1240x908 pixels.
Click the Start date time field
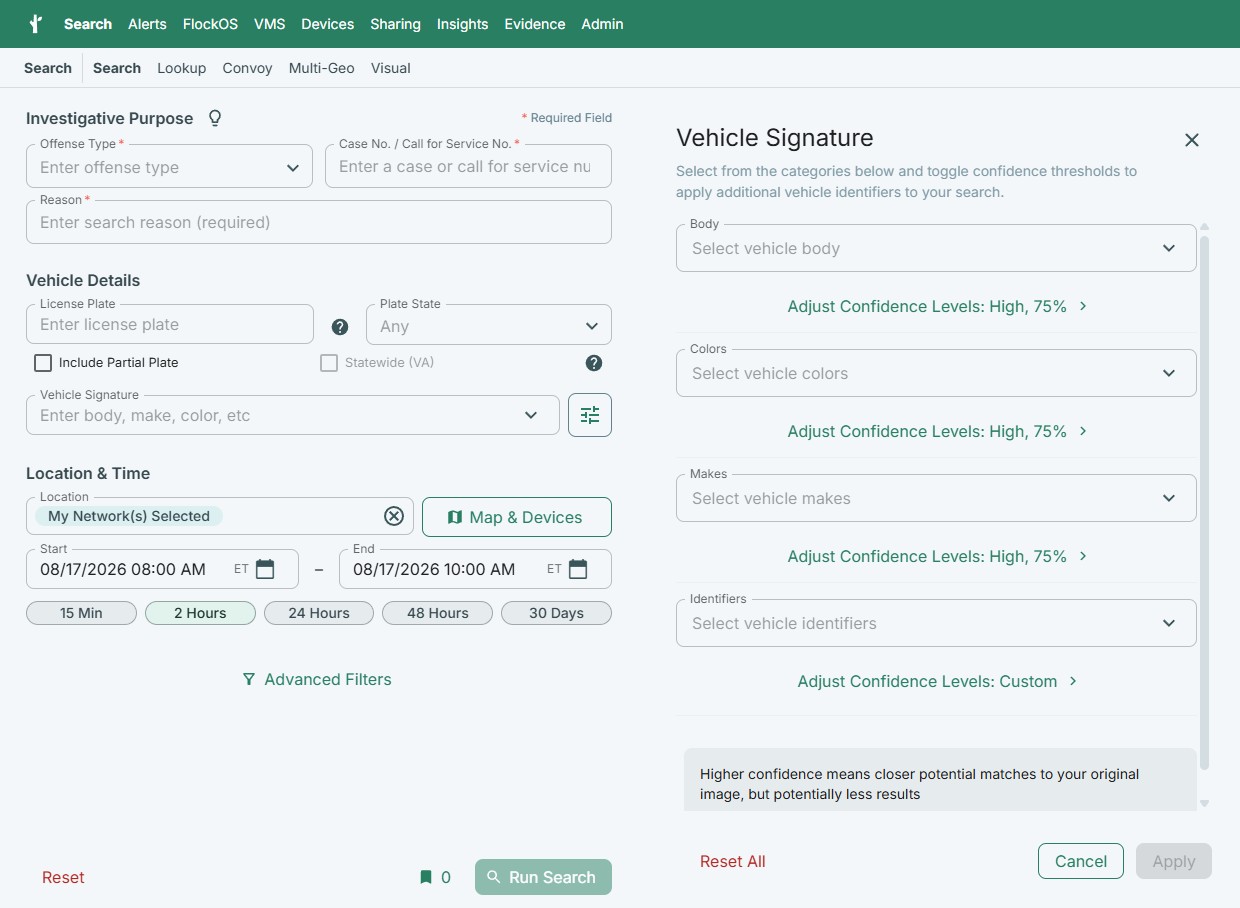tap(162, 569)
